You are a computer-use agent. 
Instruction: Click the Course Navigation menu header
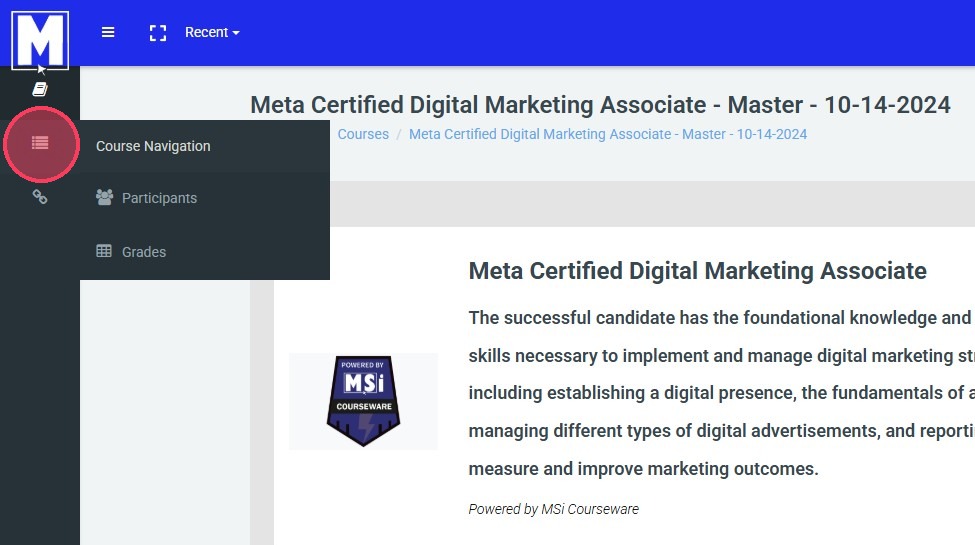click(x=153, y=146)
